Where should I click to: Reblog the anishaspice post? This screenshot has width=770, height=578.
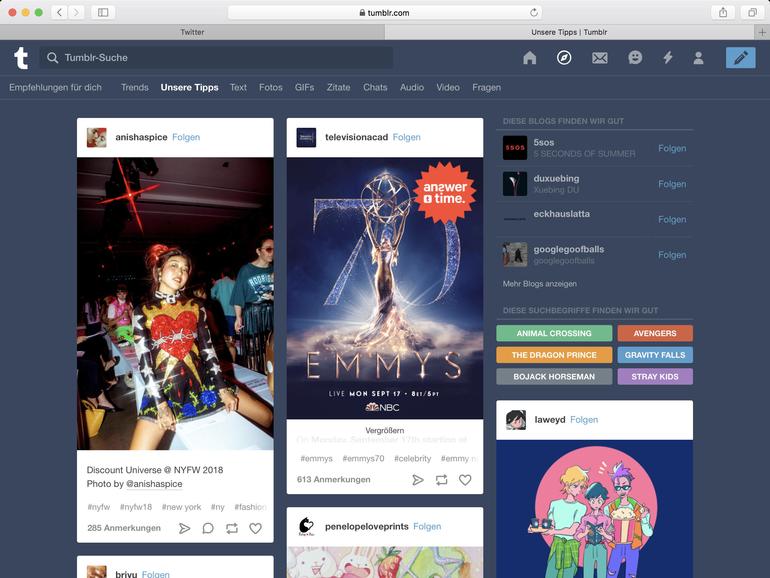[x=232, y=528]
